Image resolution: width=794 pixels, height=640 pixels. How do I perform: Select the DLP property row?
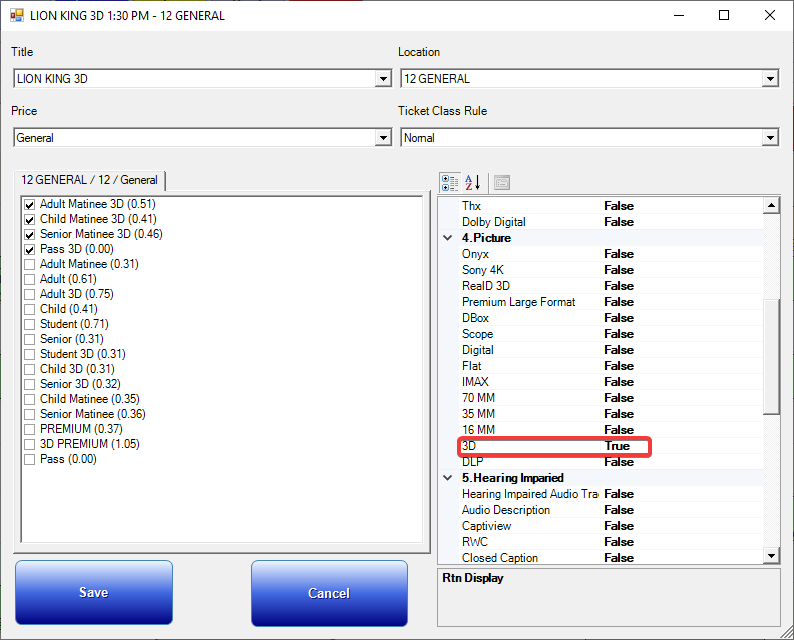coord(611,462)
